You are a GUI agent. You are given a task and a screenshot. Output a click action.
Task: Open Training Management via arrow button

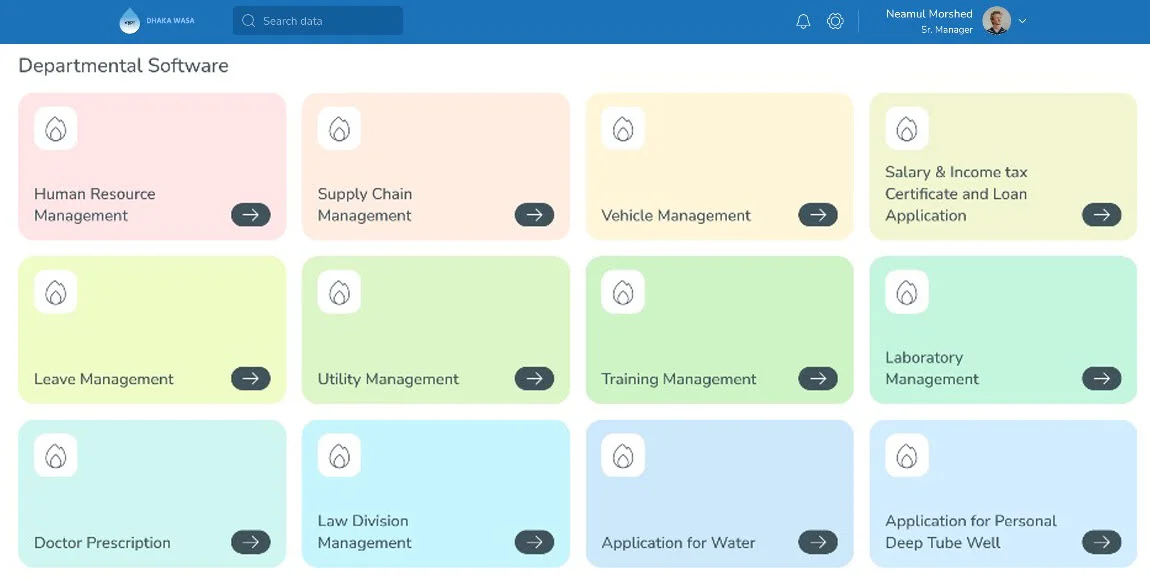coord(818,379)
